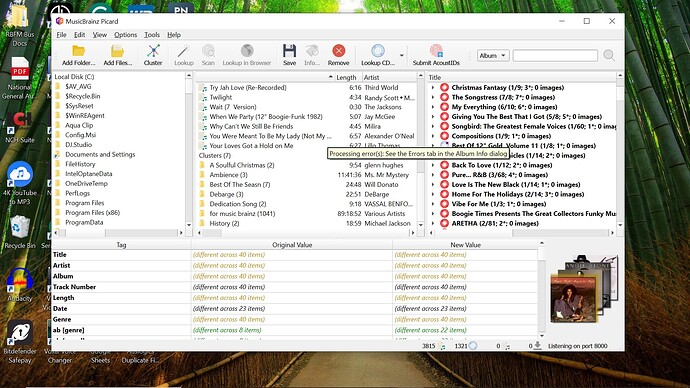690x388 pixels.
Task: Open the Tools menu
Action: (x=152, y=35)
